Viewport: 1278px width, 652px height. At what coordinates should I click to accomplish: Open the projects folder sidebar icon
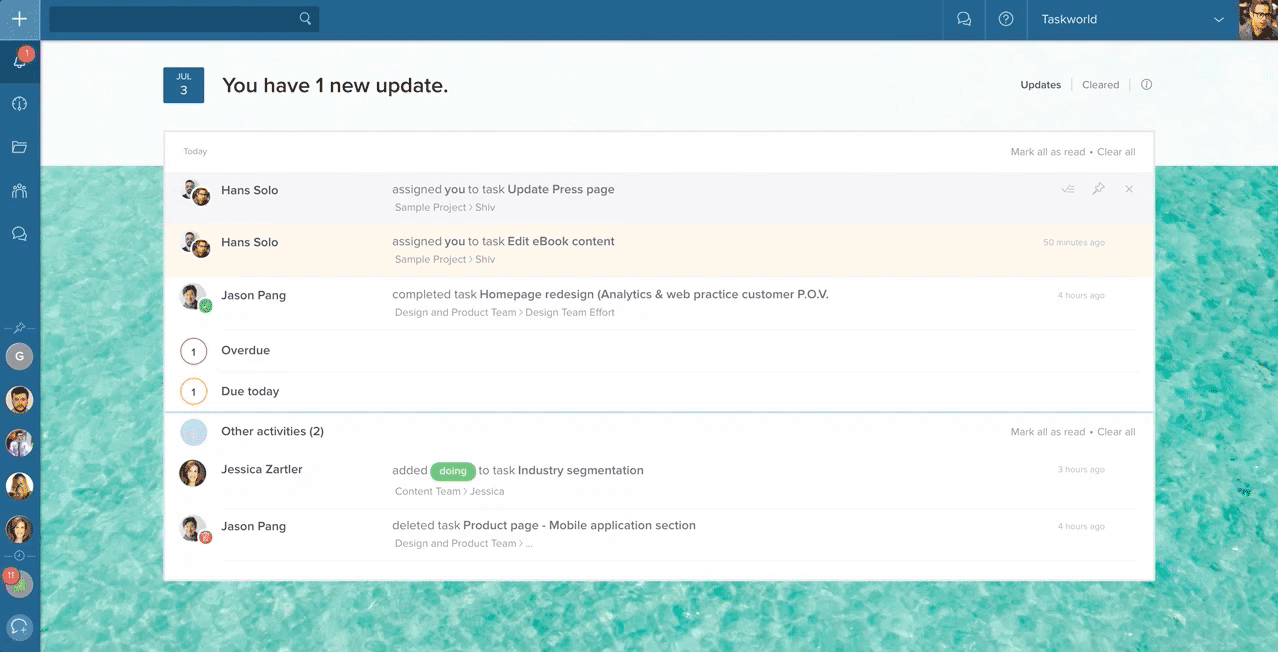click(x=19, y=147)
